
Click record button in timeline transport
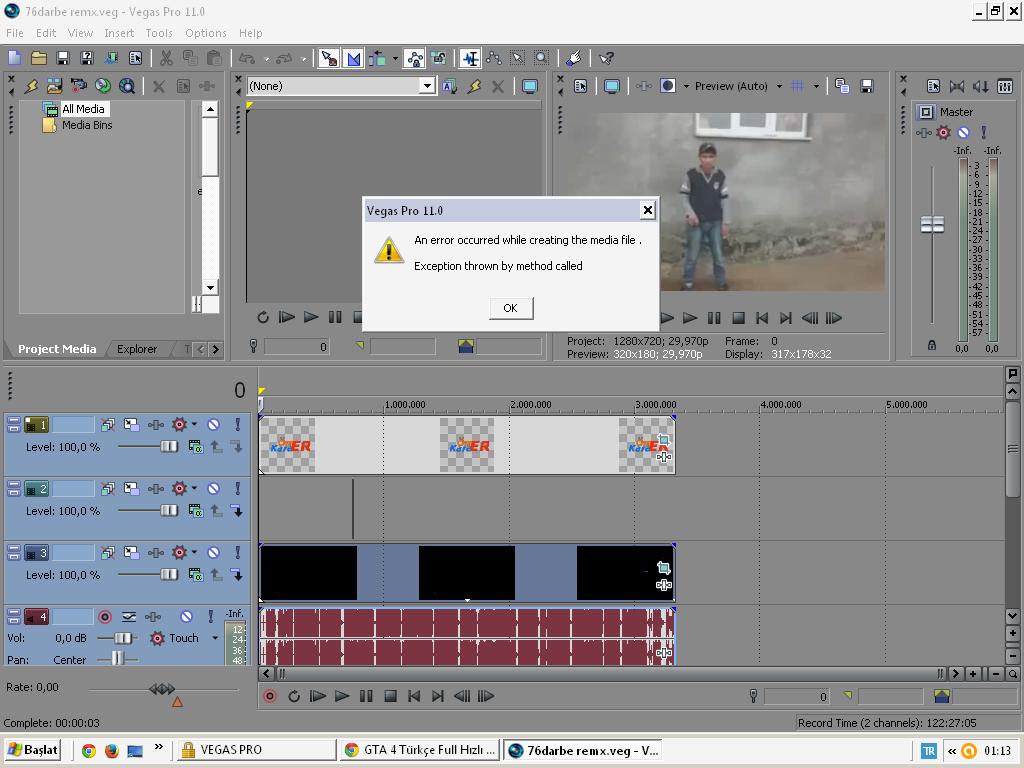[x=270, y=696]
